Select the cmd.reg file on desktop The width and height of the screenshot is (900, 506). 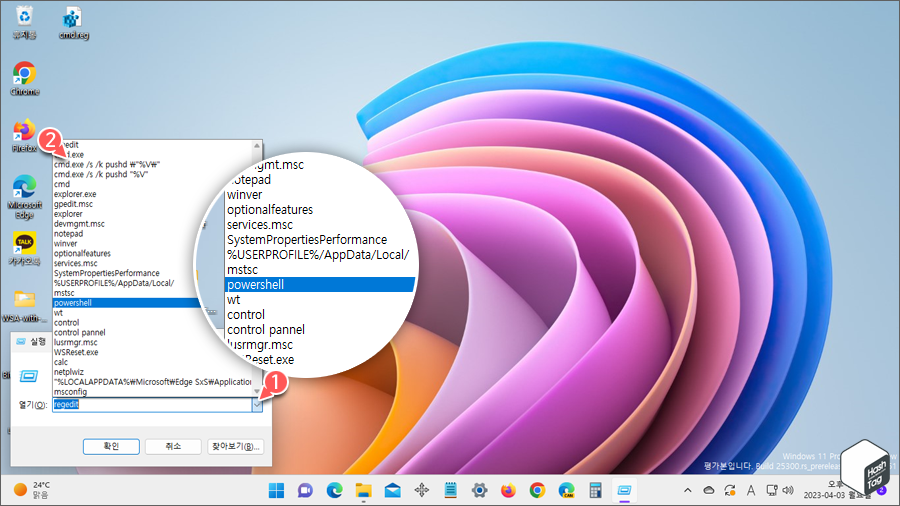click(x=73, y=23)
